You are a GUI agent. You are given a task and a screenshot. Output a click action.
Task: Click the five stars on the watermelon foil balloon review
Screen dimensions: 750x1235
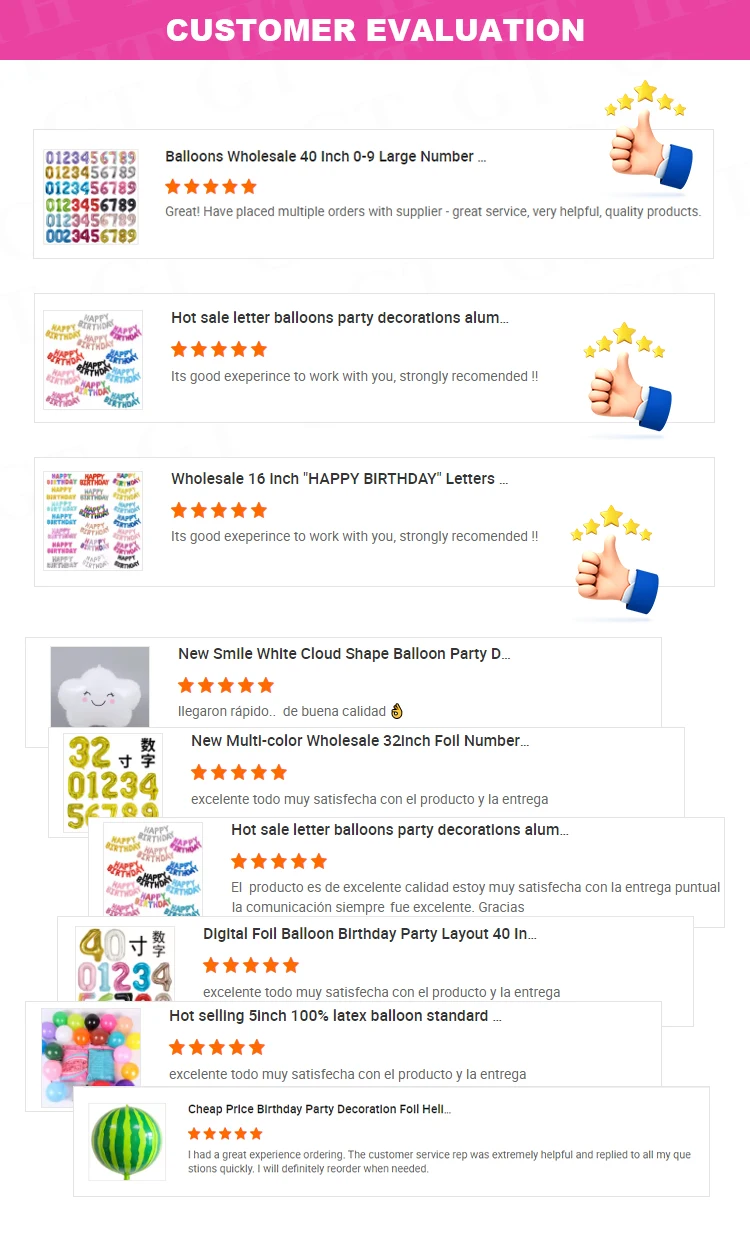pos(225,1133)
